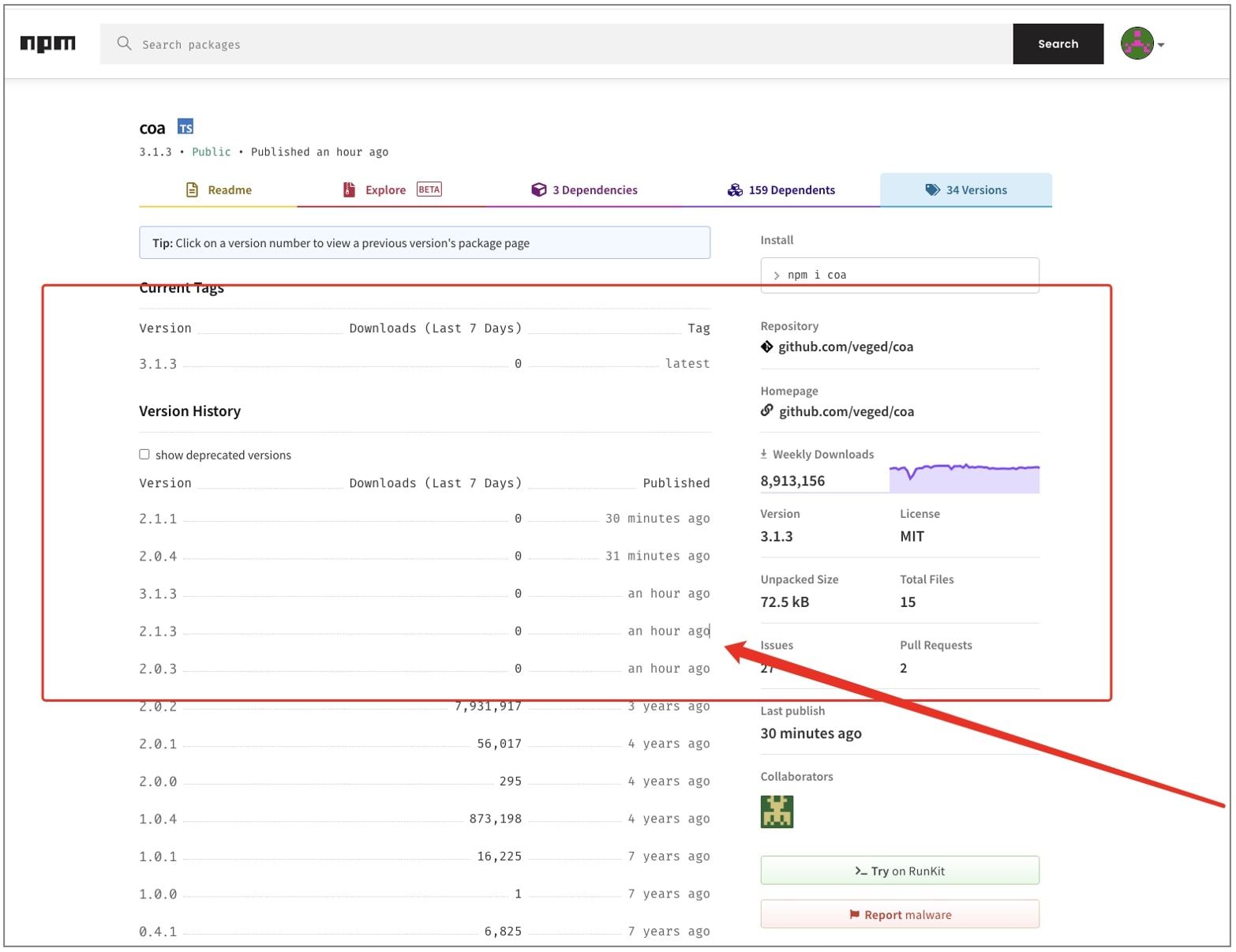Click the tag icon on the Versions tab
This screenshot has width=1236, height=952.
(x=932, y=189)
